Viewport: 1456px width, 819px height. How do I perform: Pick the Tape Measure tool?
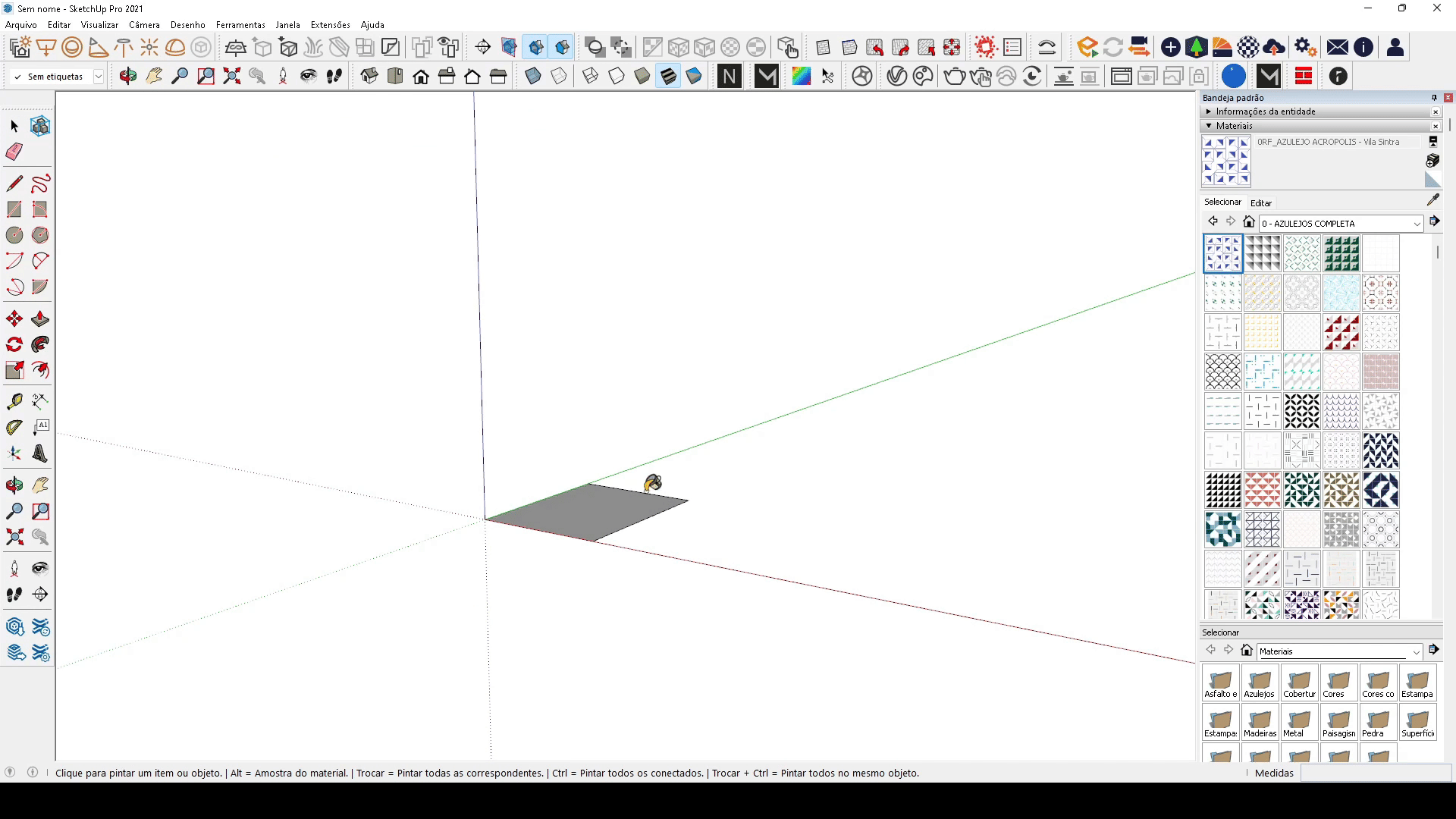click(14, 401)
